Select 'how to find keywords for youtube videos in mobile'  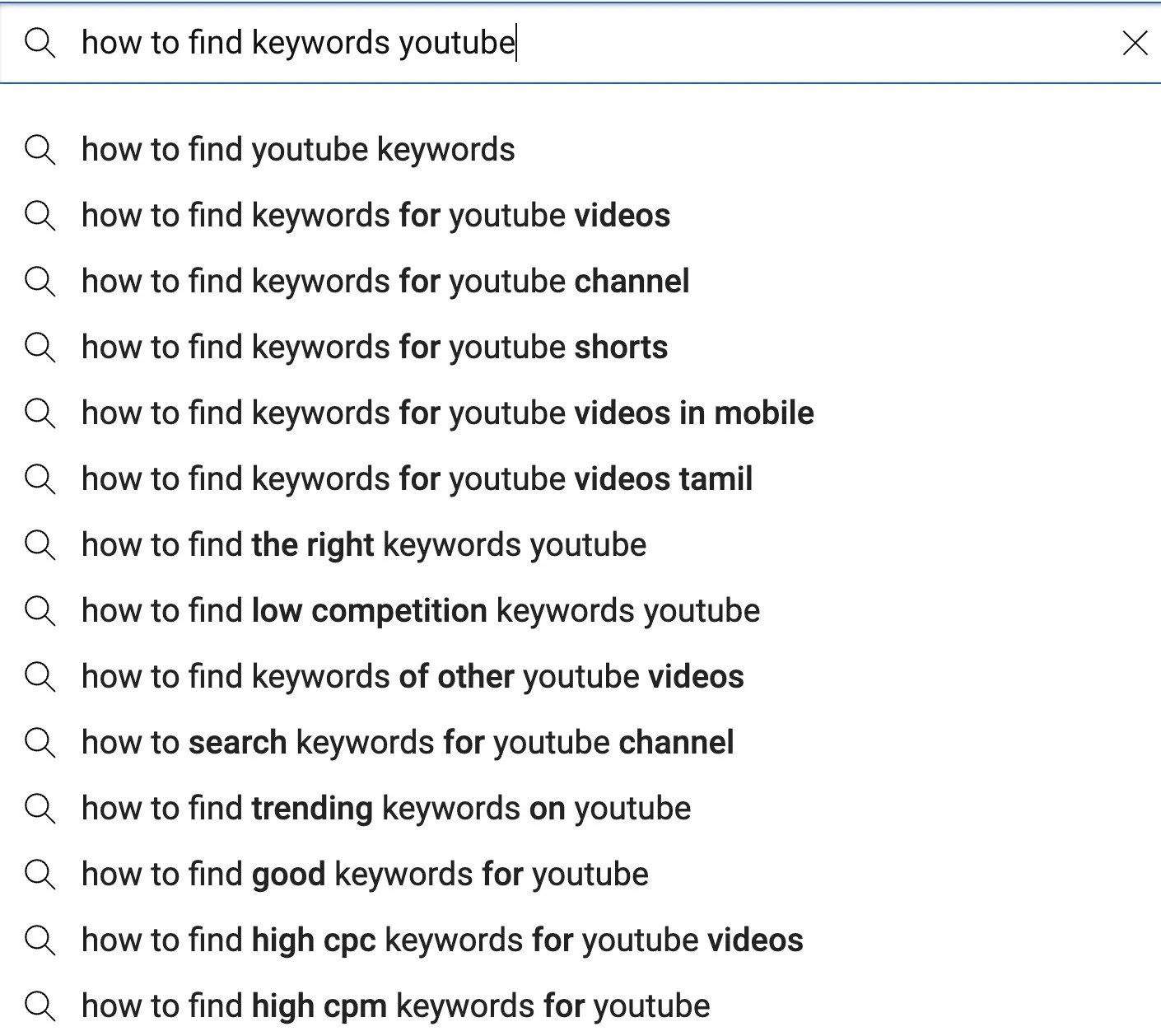pos(447,413)
